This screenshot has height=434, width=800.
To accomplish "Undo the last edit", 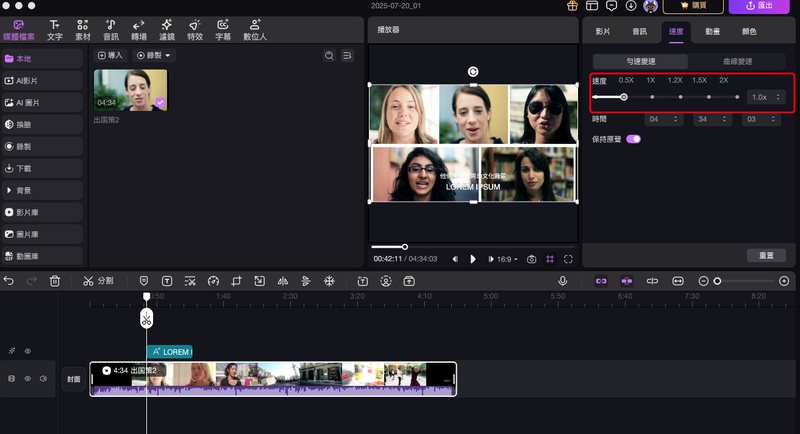I will [x=9, y=281].
